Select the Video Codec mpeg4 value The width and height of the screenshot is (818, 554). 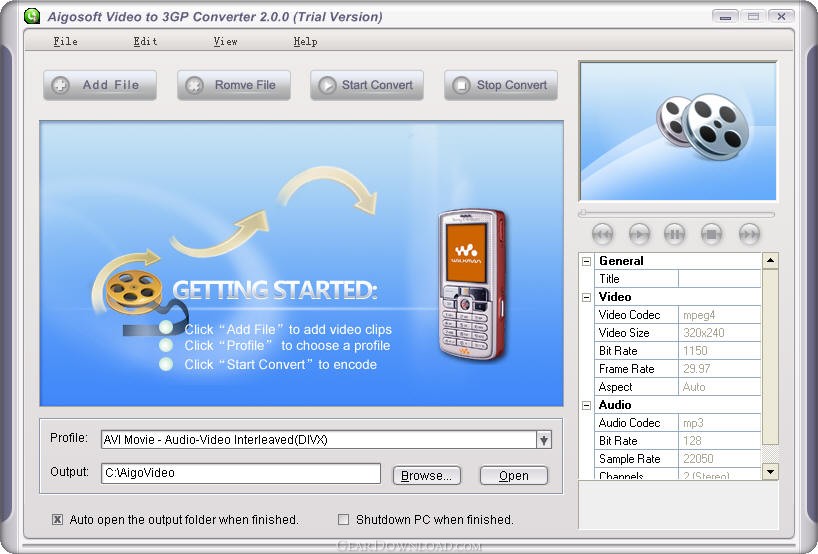(x=719, y=315)
